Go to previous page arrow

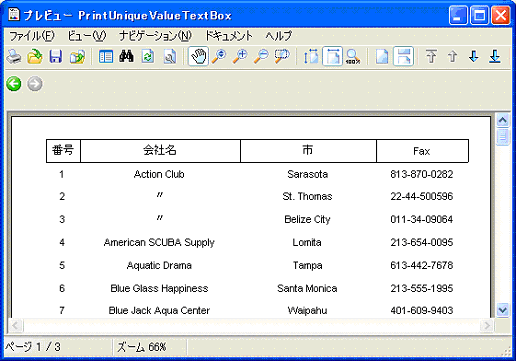click(x=452, y=56)
